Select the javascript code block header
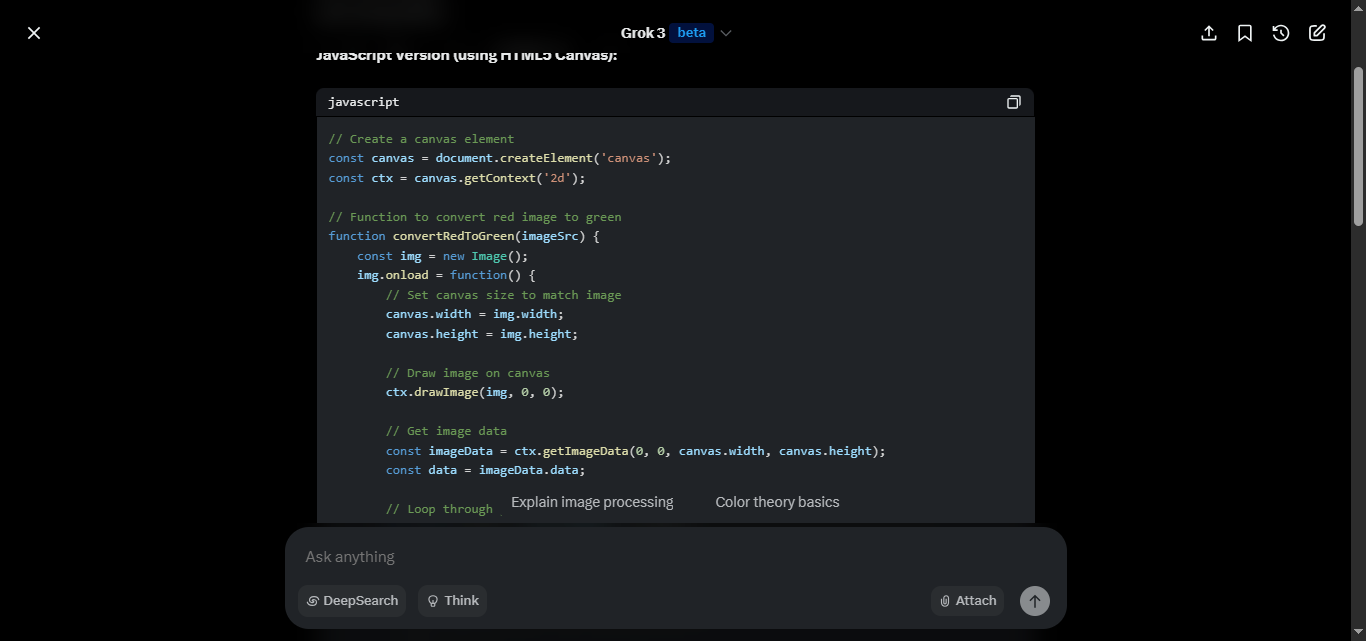The height and width of the screenshot is (641, 1366). point(363,101)
